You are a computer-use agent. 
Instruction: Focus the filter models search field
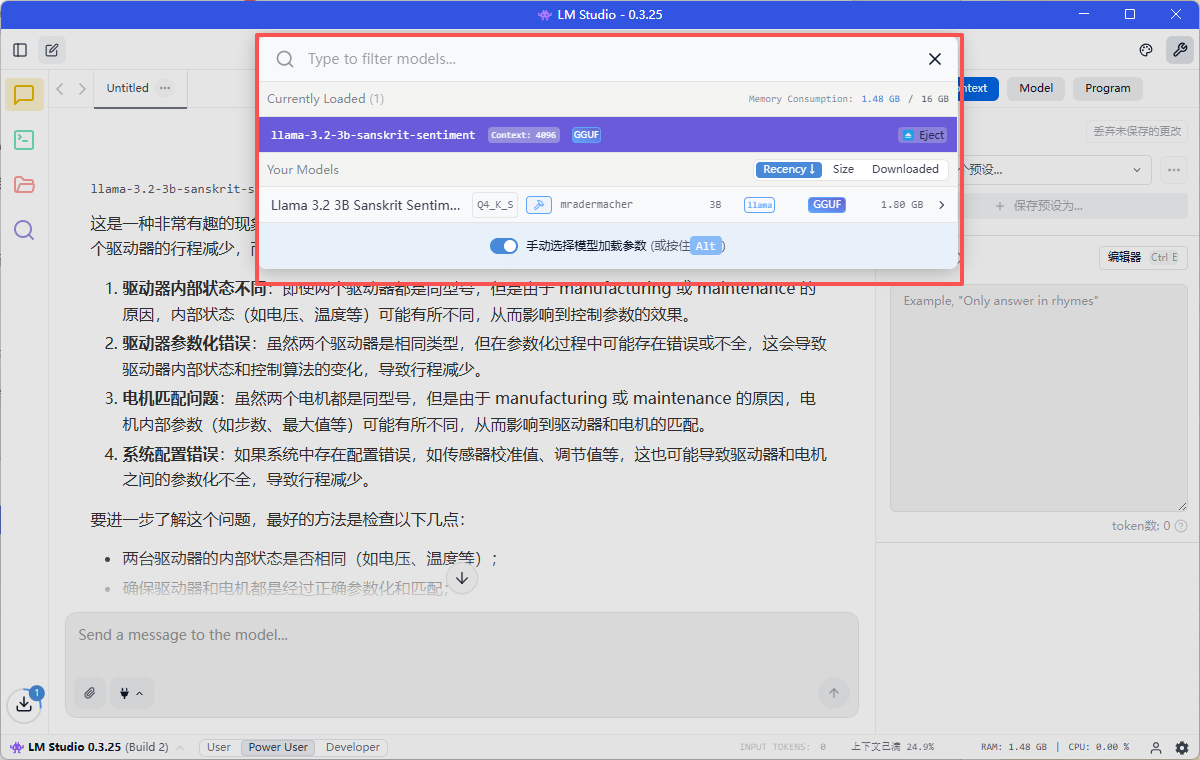pyautogui.click(x=610, y=59)
